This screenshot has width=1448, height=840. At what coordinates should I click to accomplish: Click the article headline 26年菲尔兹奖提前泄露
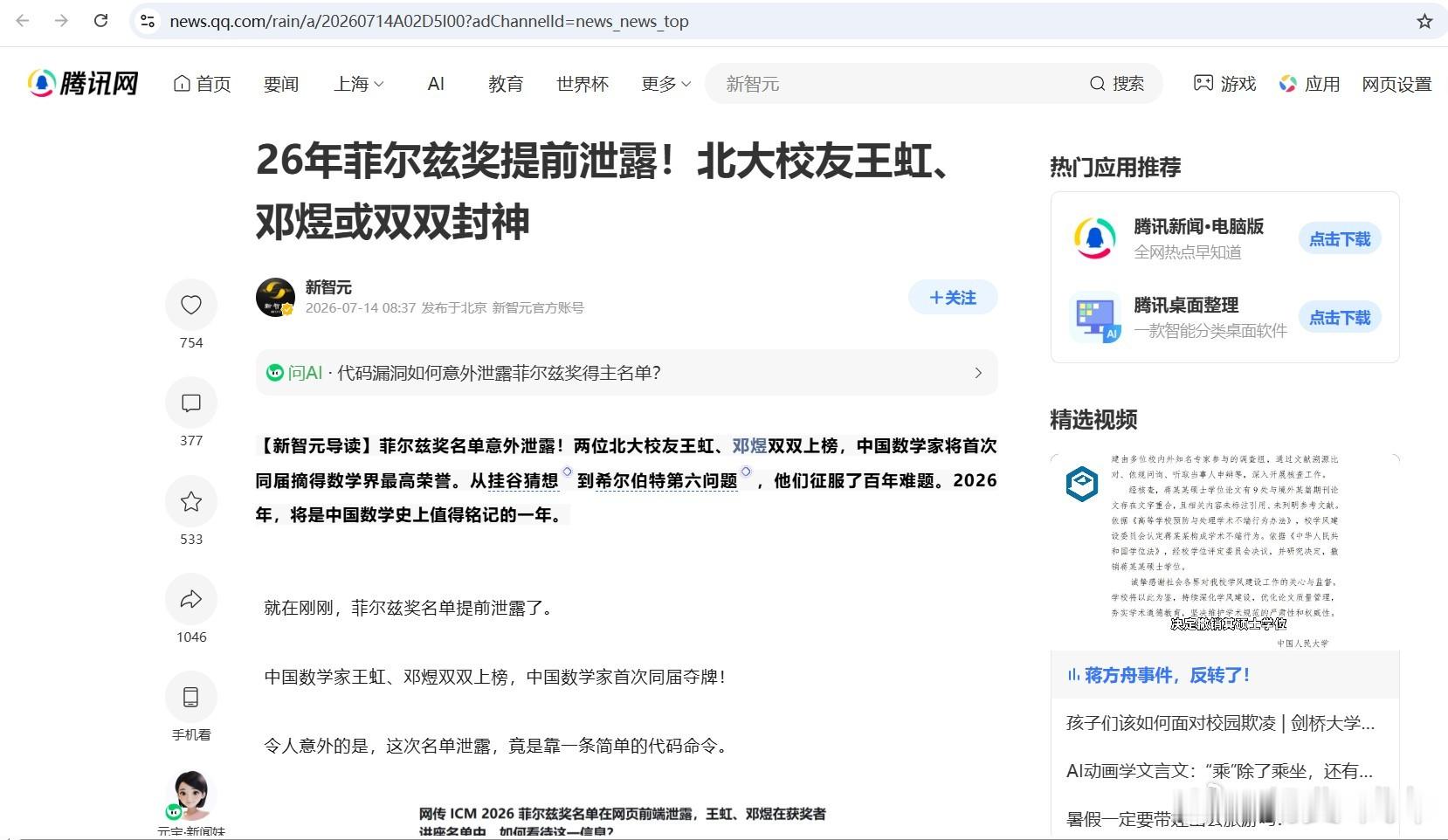[607, 190]
